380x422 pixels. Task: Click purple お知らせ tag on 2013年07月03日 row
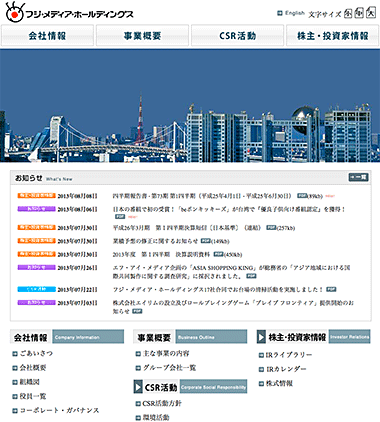(x=36, y=302)
